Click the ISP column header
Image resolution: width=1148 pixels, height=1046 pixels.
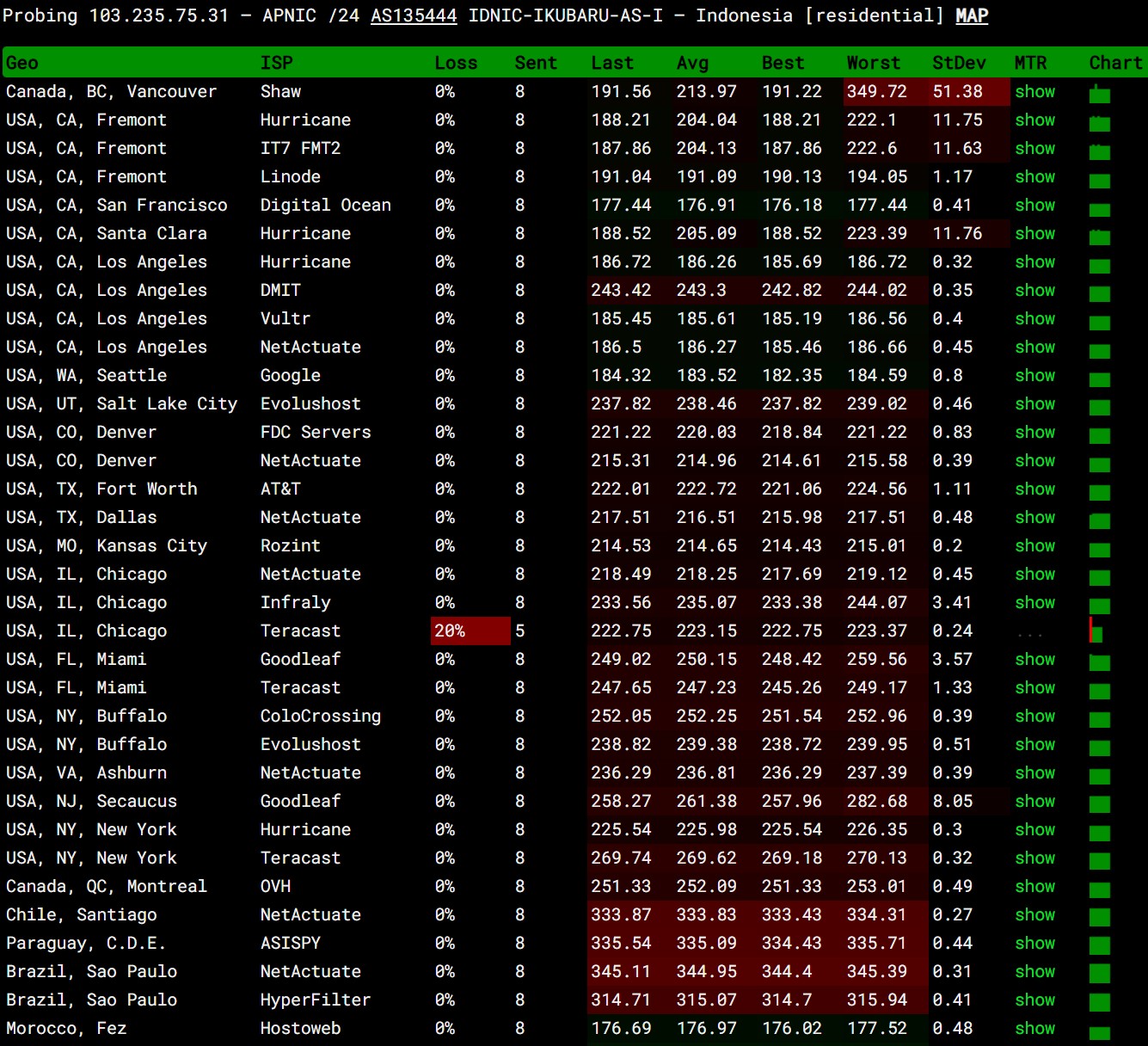tap(276, 63)
